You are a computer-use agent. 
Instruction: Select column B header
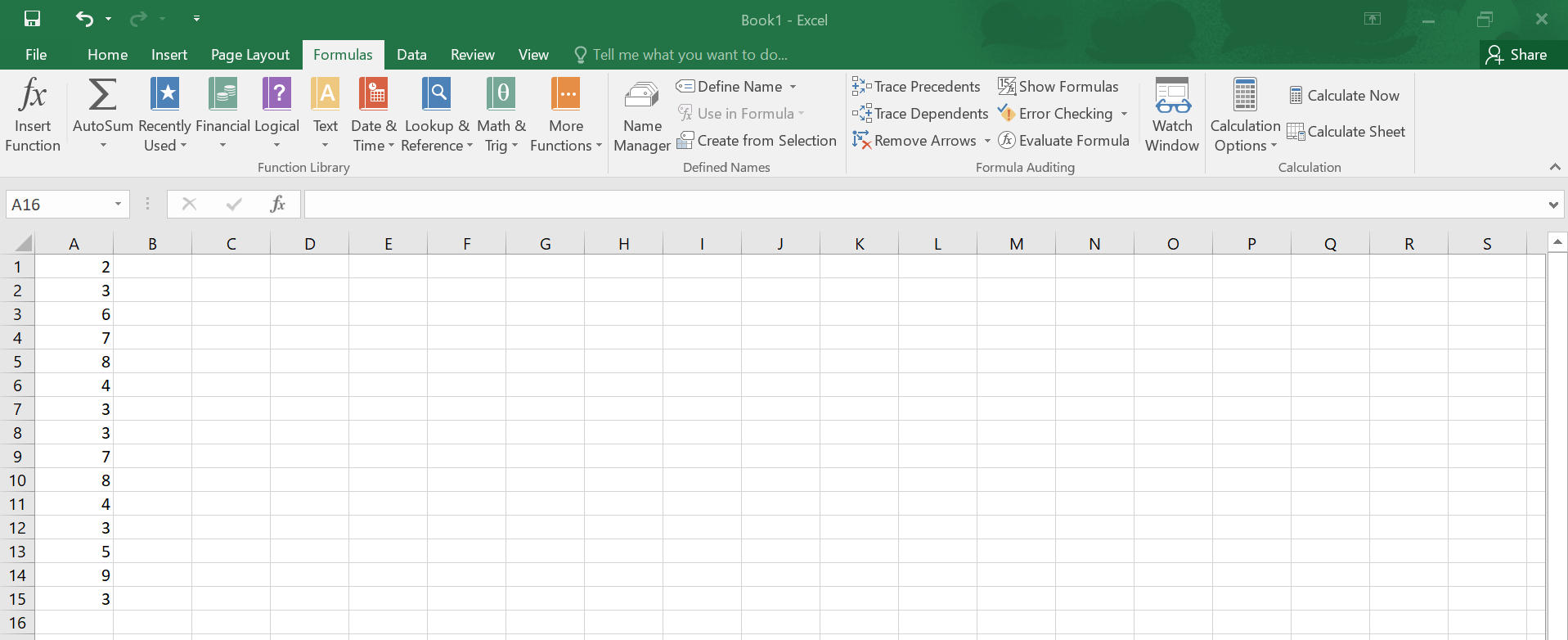click(152, 243)
